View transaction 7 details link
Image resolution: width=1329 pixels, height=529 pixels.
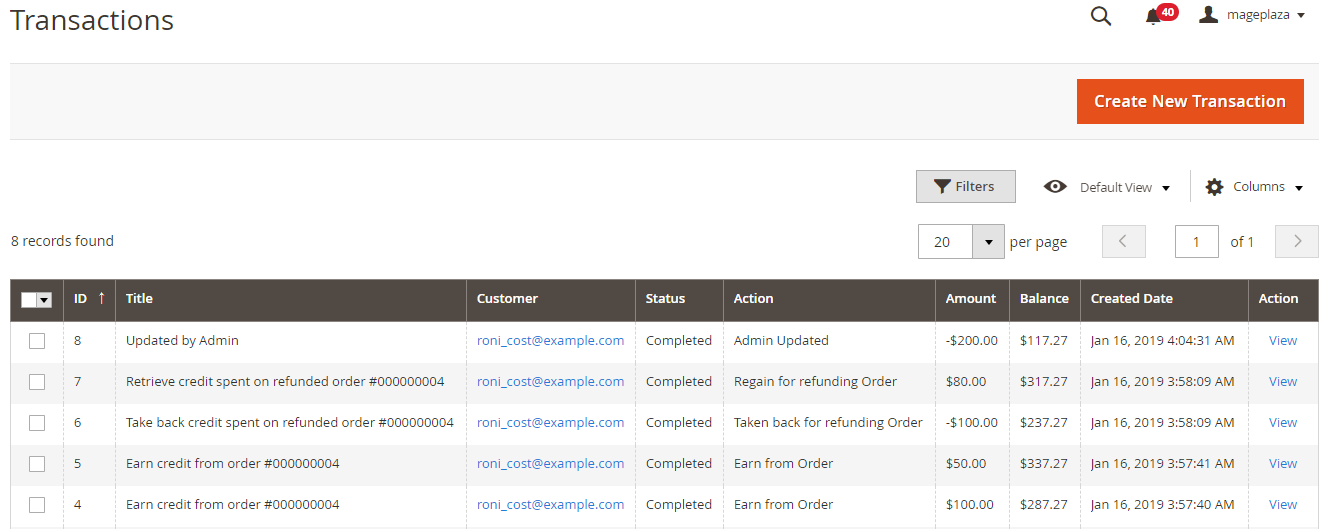point(1282,382)
